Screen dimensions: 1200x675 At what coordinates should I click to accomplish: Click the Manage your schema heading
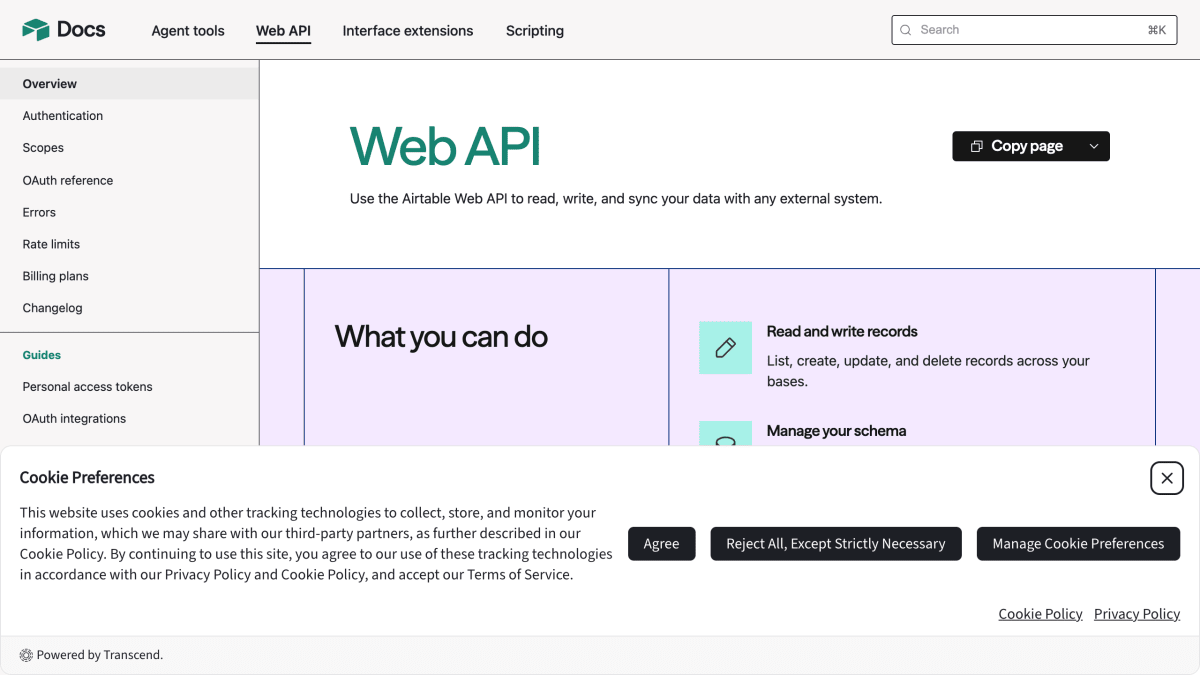click(x=836, y=431)
